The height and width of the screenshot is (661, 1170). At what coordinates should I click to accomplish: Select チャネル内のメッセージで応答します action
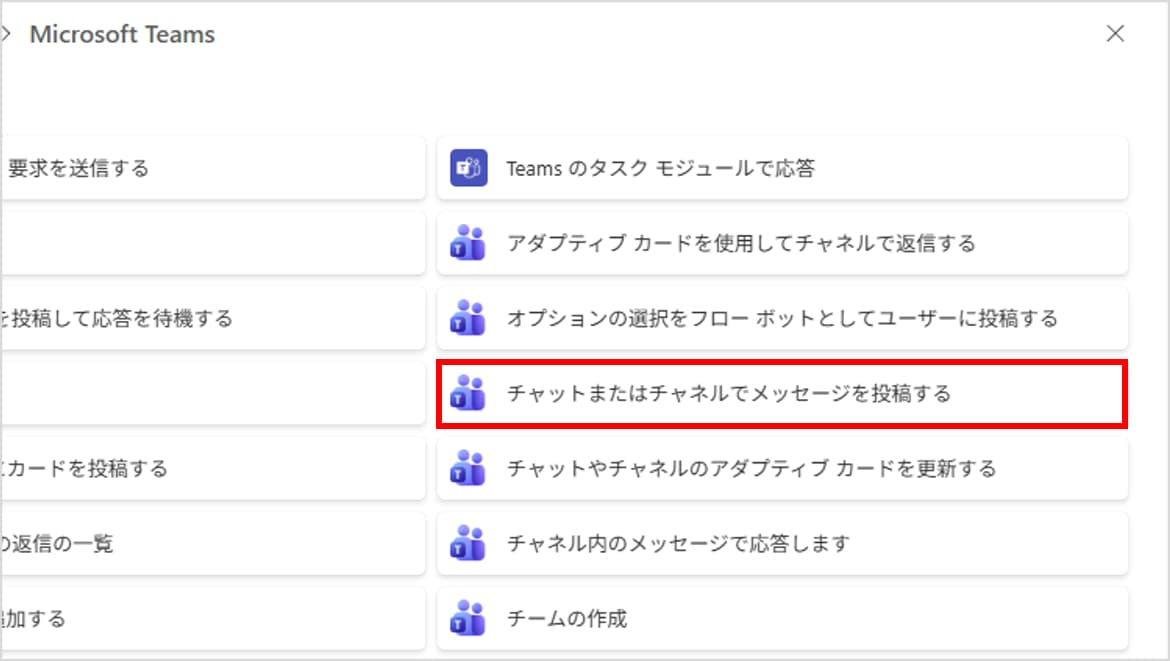pos(678,543)
